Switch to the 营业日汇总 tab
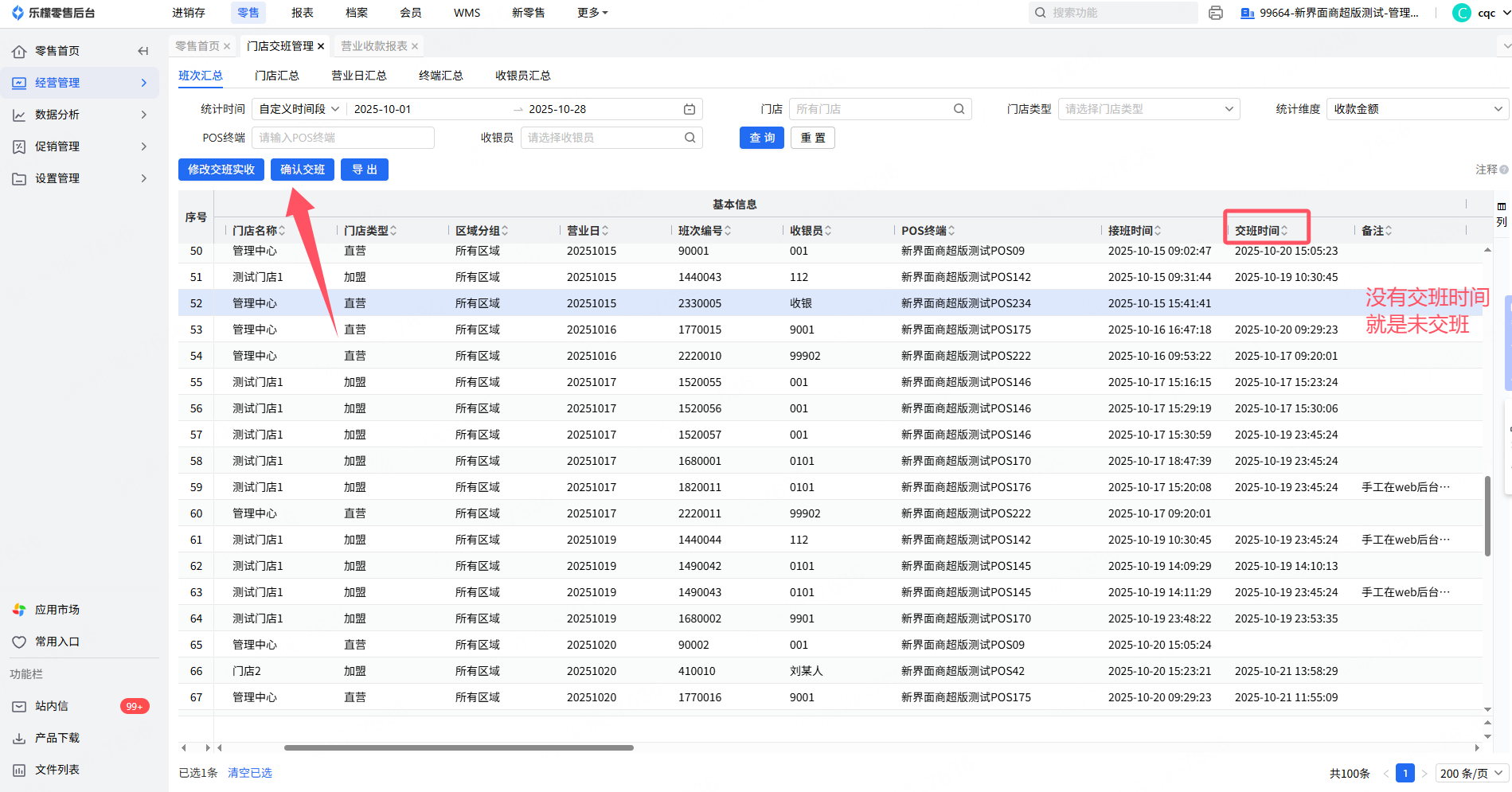The height and width of the screenshot is (792, 1512). (x=358, y=76)
